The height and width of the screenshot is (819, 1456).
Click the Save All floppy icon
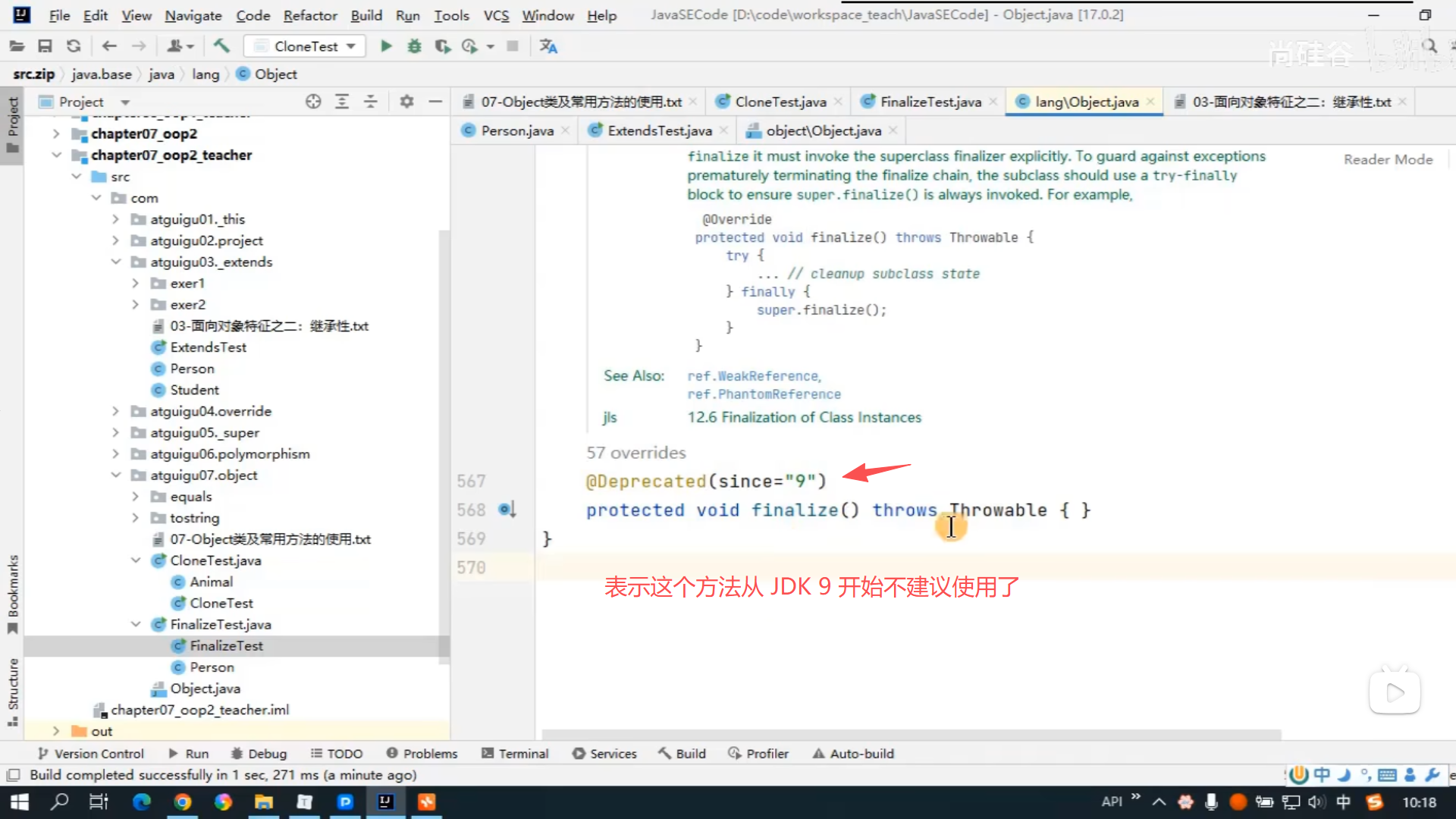point(45,46)
